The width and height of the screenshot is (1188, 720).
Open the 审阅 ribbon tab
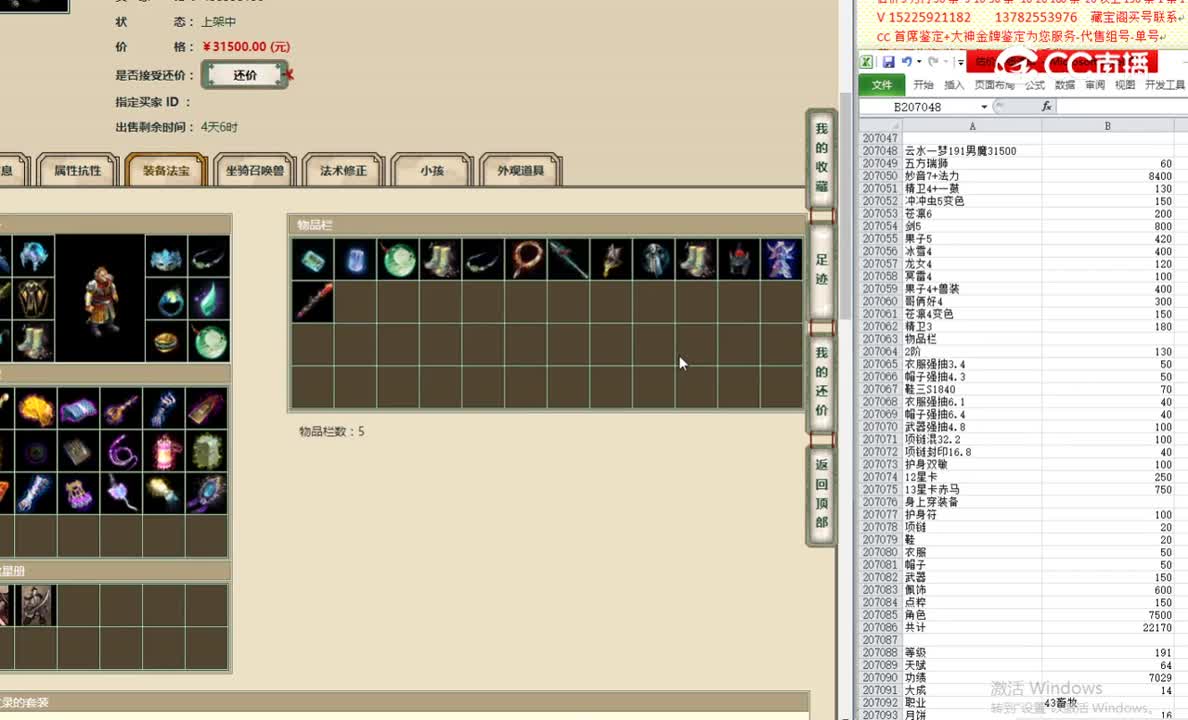(x=1095, y=85)
